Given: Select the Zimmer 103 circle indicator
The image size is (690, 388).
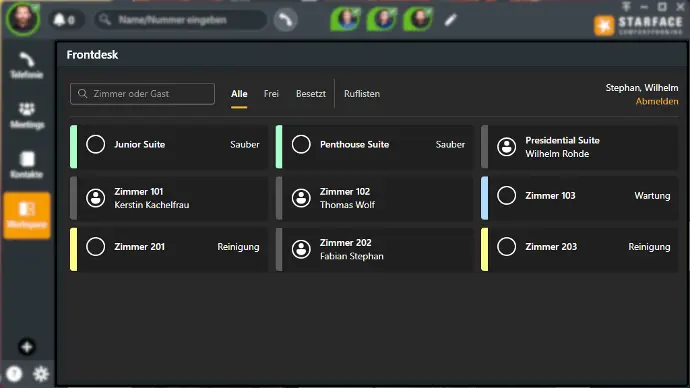Looking at the screenshot, I should point(506,195).
